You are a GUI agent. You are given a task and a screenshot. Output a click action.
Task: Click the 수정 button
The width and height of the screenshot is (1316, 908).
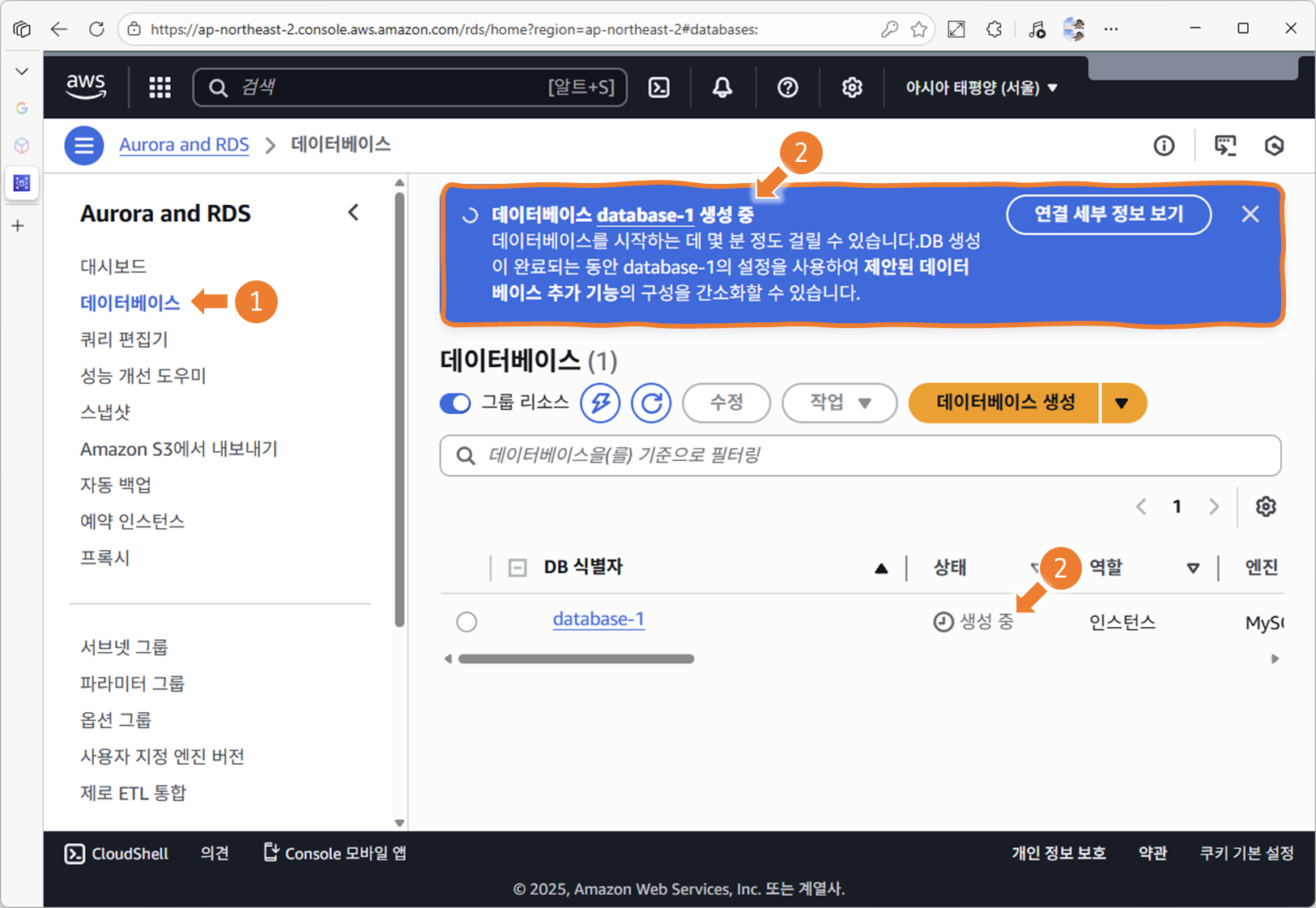(726, 403)
